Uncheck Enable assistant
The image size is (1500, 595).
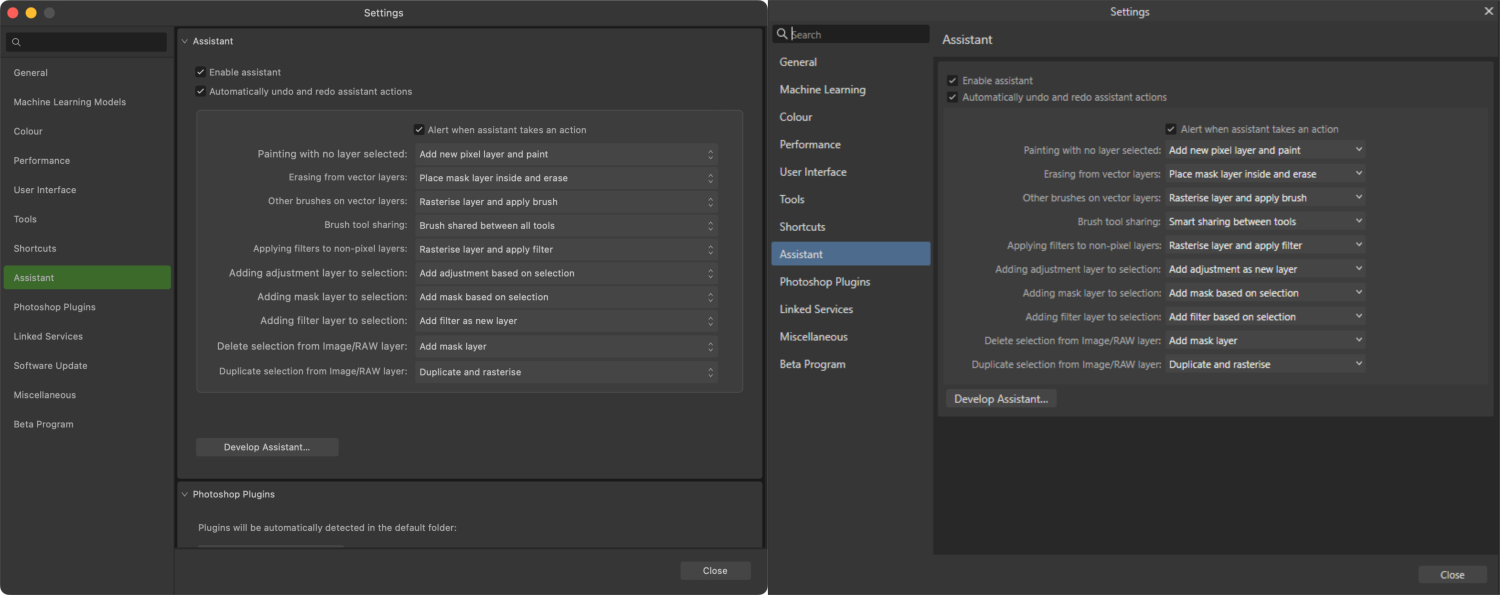[199, 71]
